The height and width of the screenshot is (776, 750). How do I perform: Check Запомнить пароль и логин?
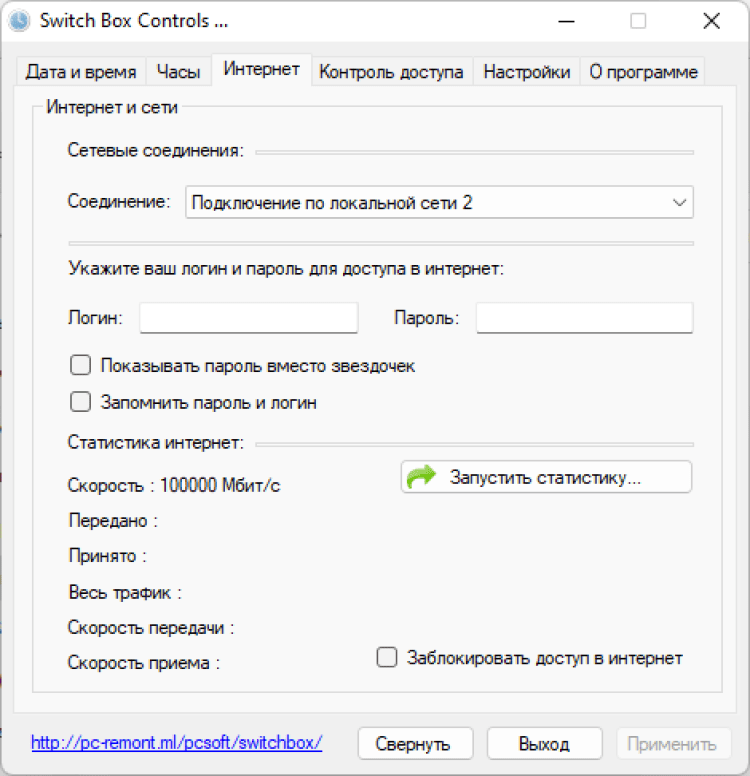(81, 403)
